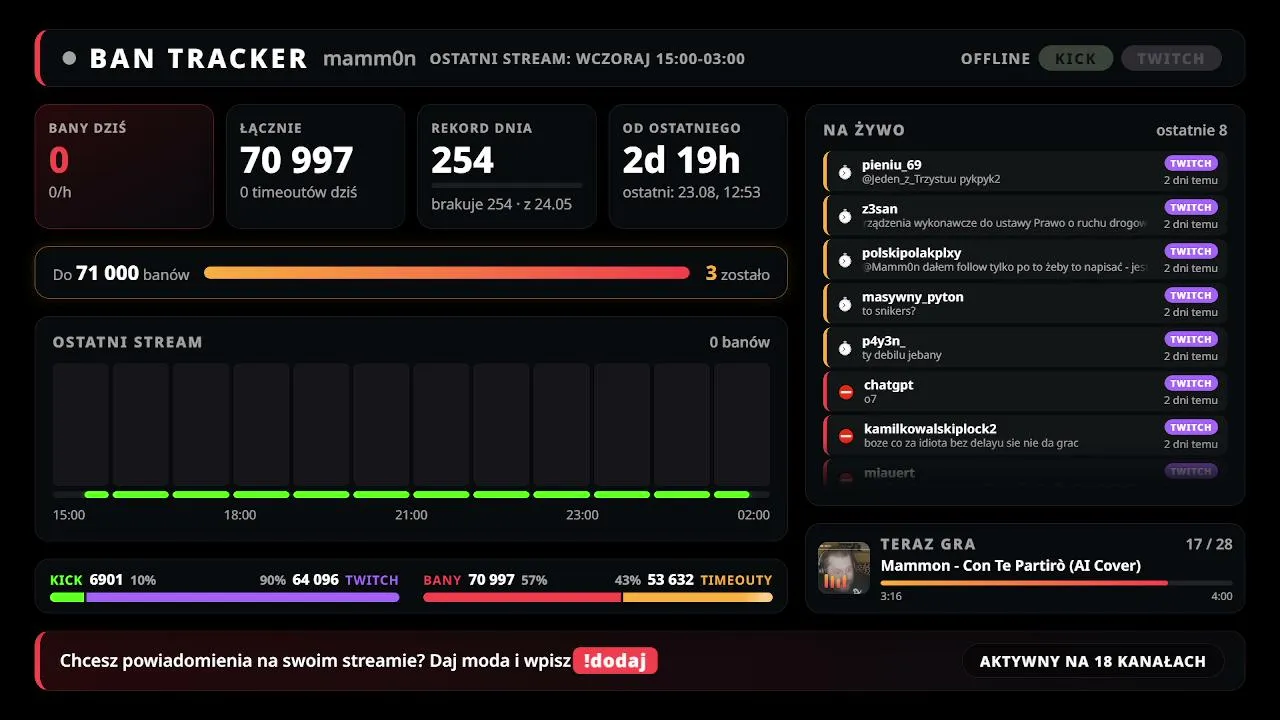The height and width of the screenshot is (720, 1280).
Task: Click the message 'to snikers?'
Action: click(889, 311)
